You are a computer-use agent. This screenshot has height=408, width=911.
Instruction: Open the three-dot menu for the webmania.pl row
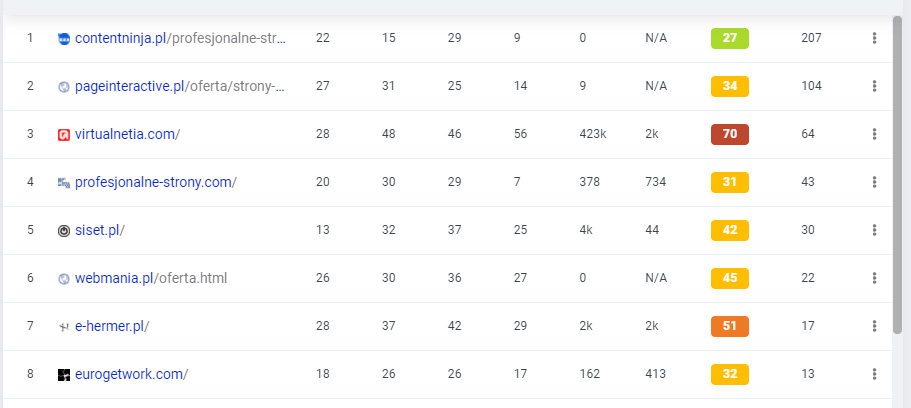point(874,278)
